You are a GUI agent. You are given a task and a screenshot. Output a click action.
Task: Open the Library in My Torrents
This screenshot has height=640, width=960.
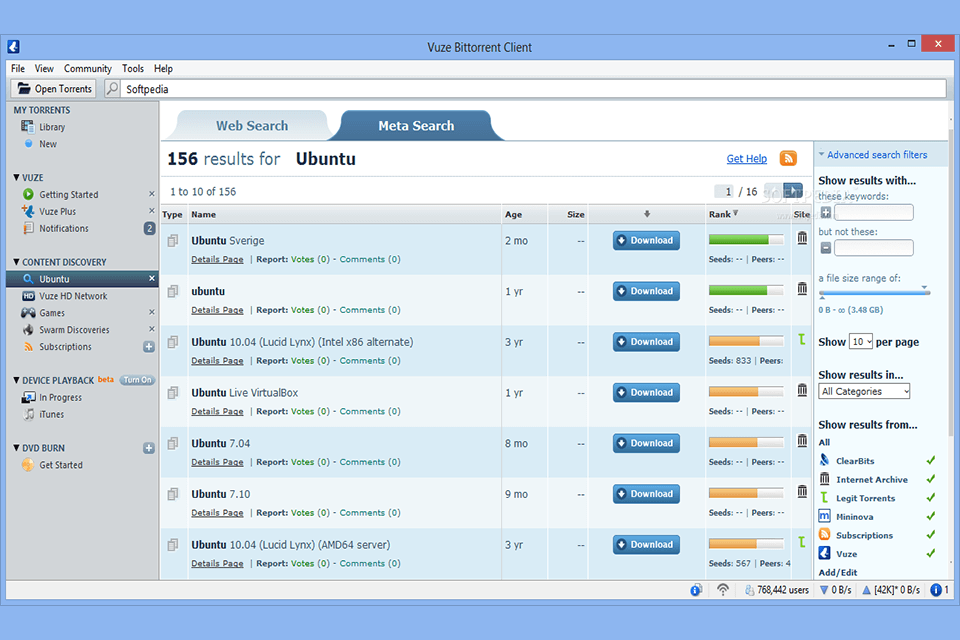(x=51, y=127)
